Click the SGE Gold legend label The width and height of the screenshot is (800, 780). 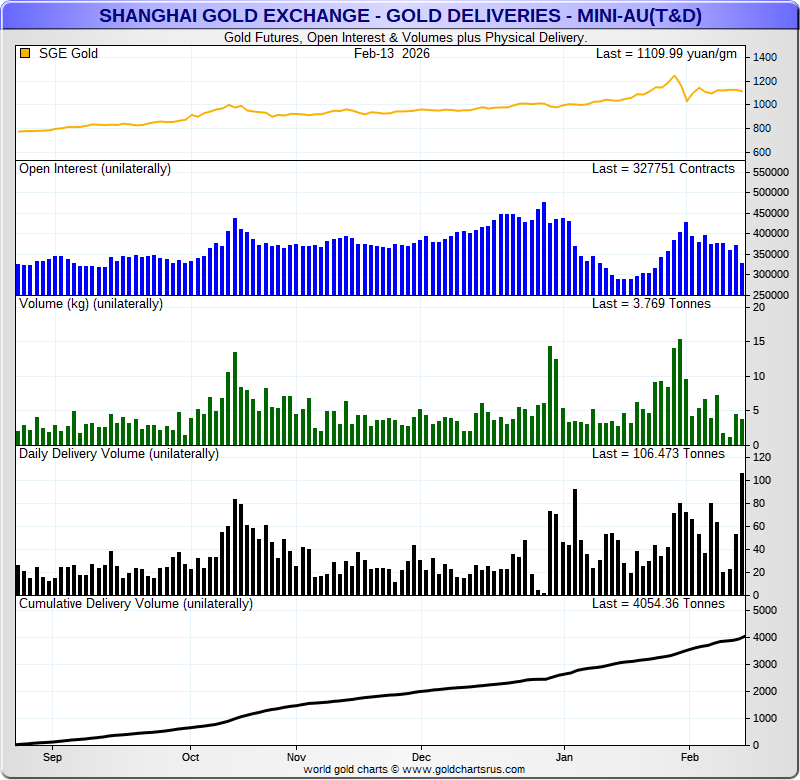click(x=68, y=53)
